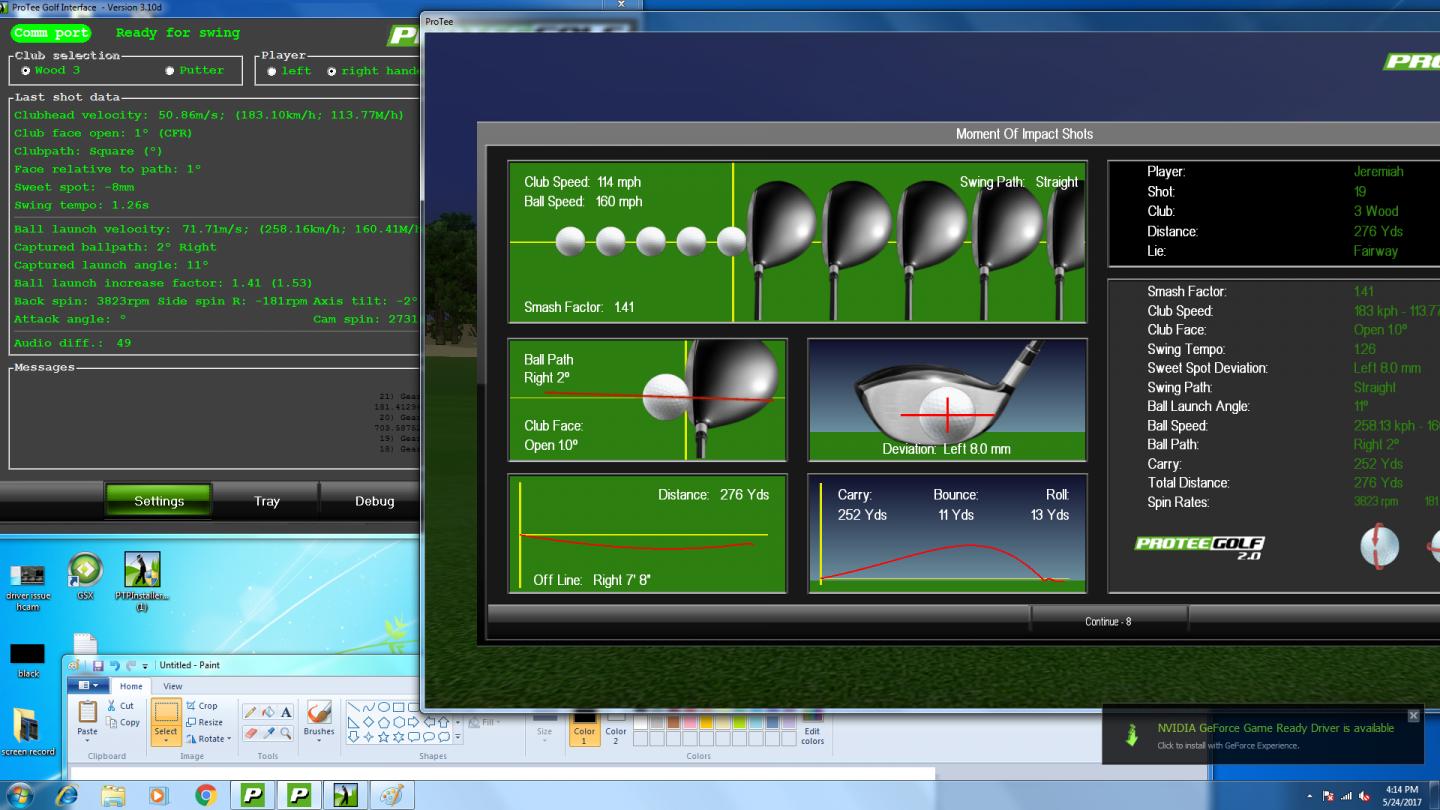Click the Paste clipboard icon

tap(88, 711)
